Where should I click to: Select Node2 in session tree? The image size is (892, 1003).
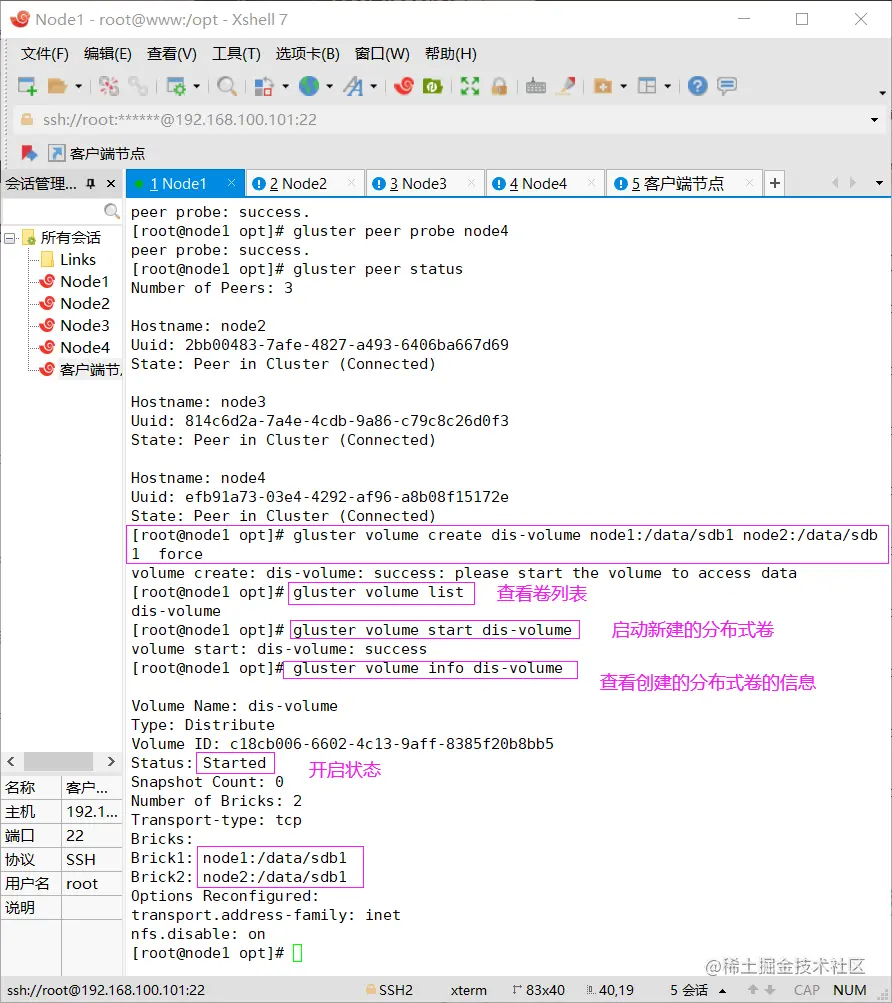coord(84,303)
